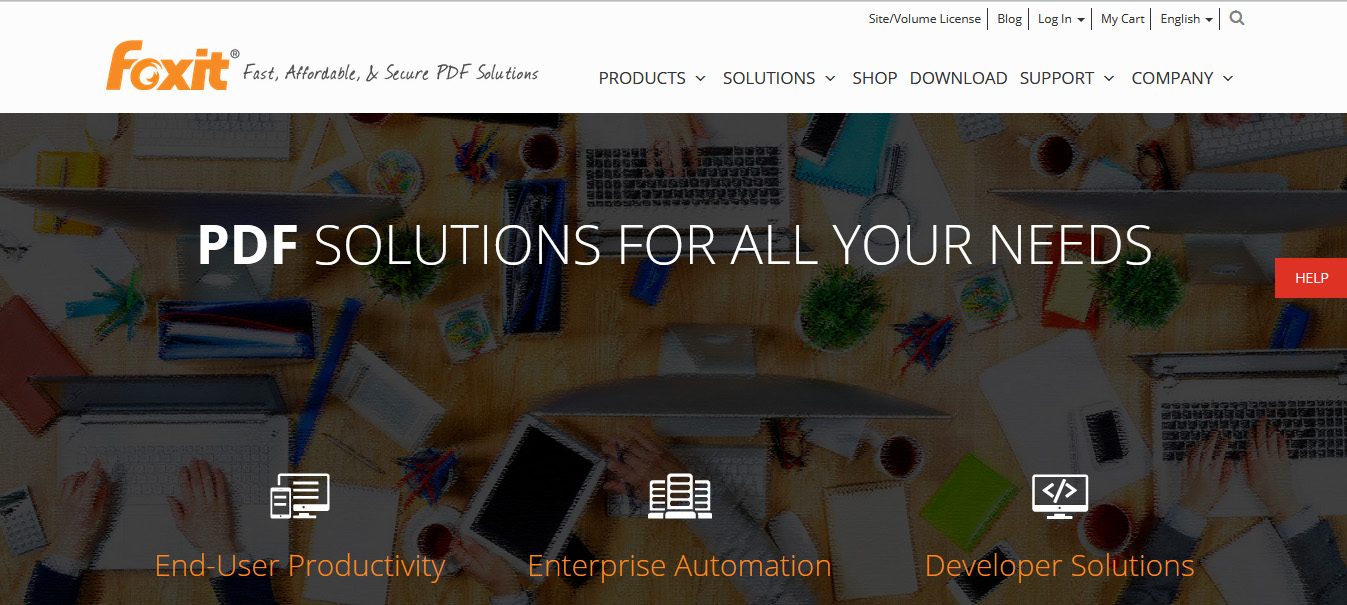
Task: Open the COMPANY dropdown menu
Action: (x=1182, y=78)
